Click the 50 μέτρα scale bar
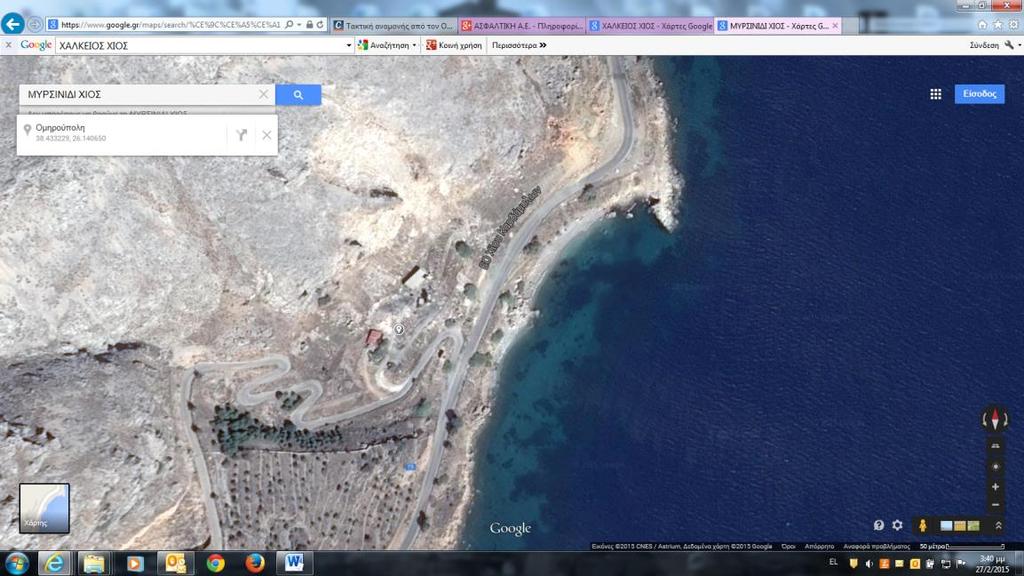Image resolution: width=1024 pixels, height=576 pixels. 962,546
